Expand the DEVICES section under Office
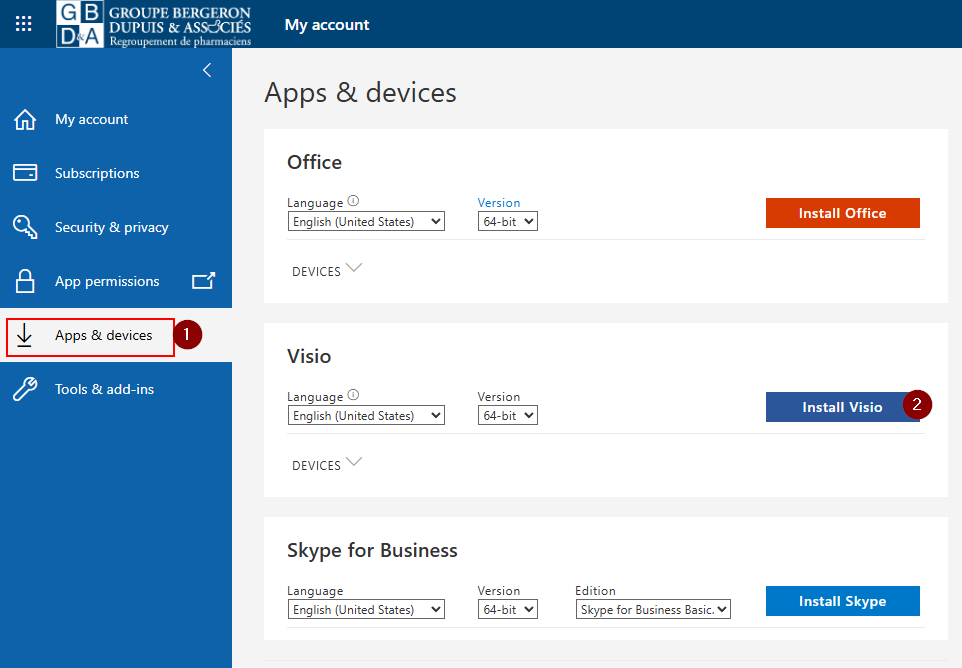 click(x=327, y=271)
